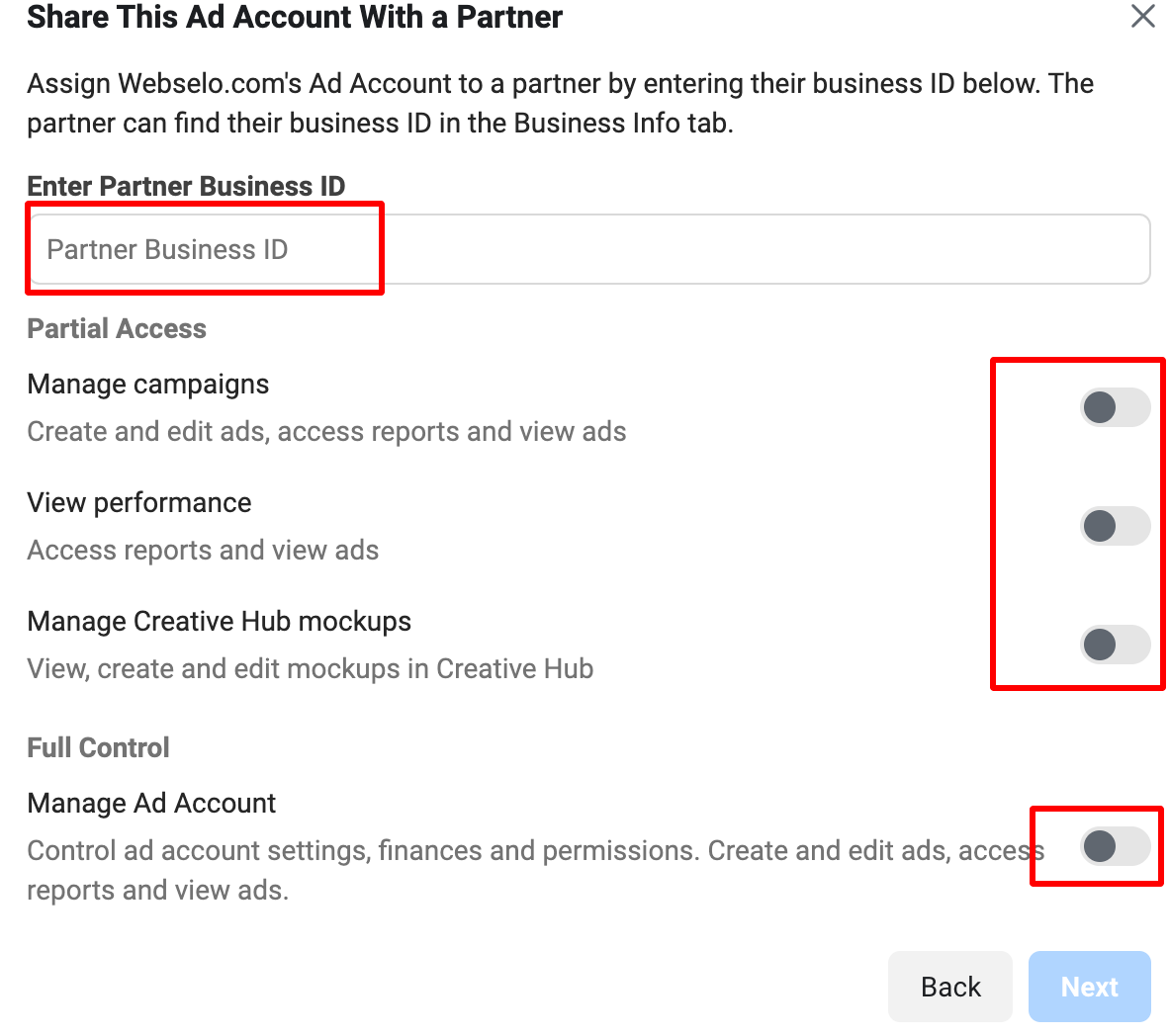This screenshot has width=1169, height=1036.
Task: Click the Full Control section label
Action: click(98, 747)
